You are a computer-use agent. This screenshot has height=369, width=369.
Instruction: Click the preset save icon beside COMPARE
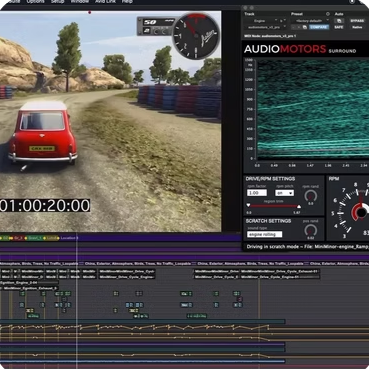(304, 27)
